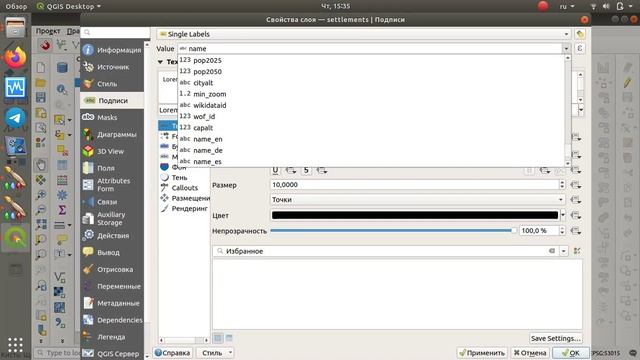Screen dimensions: 640x360
Task: Collapse the Value field dropdown arrow
Action: pyautogui.click(x=566, y=49)
